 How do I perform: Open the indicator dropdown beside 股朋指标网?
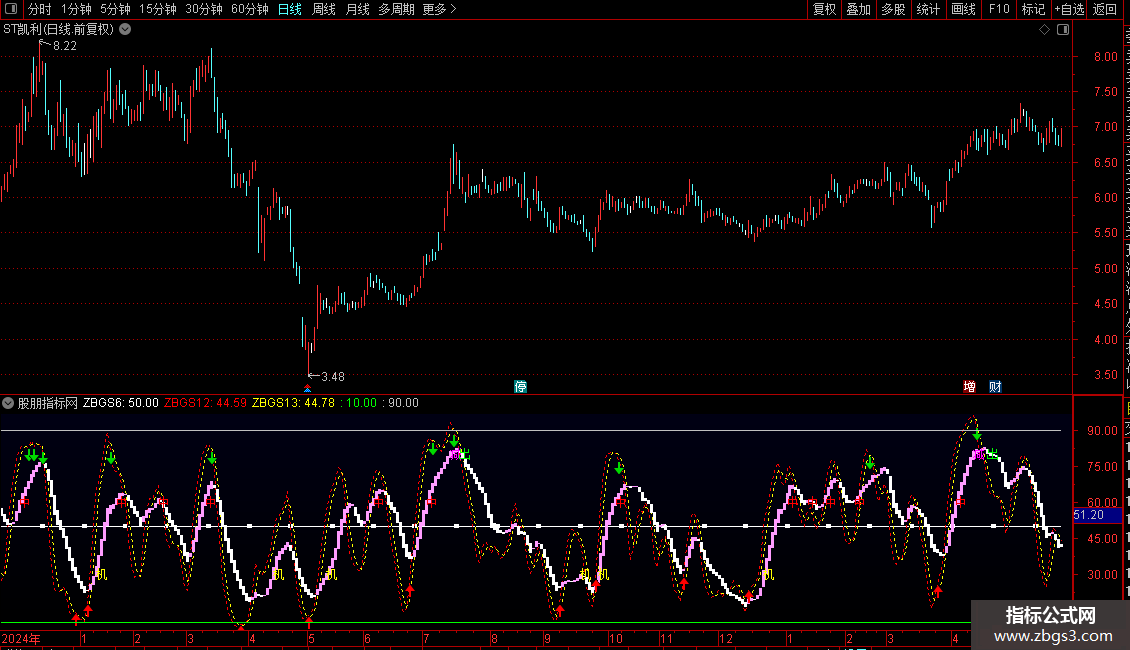[x=8, y=403]
